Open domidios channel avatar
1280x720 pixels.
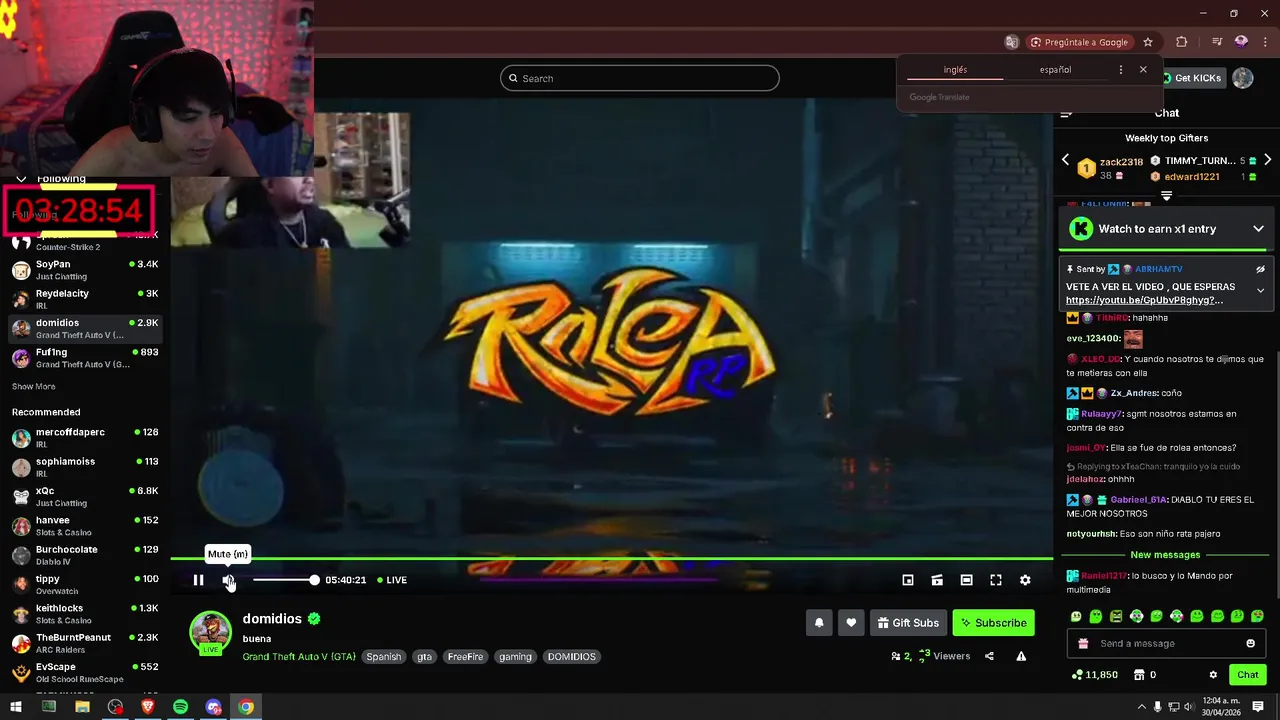point(210,632)
